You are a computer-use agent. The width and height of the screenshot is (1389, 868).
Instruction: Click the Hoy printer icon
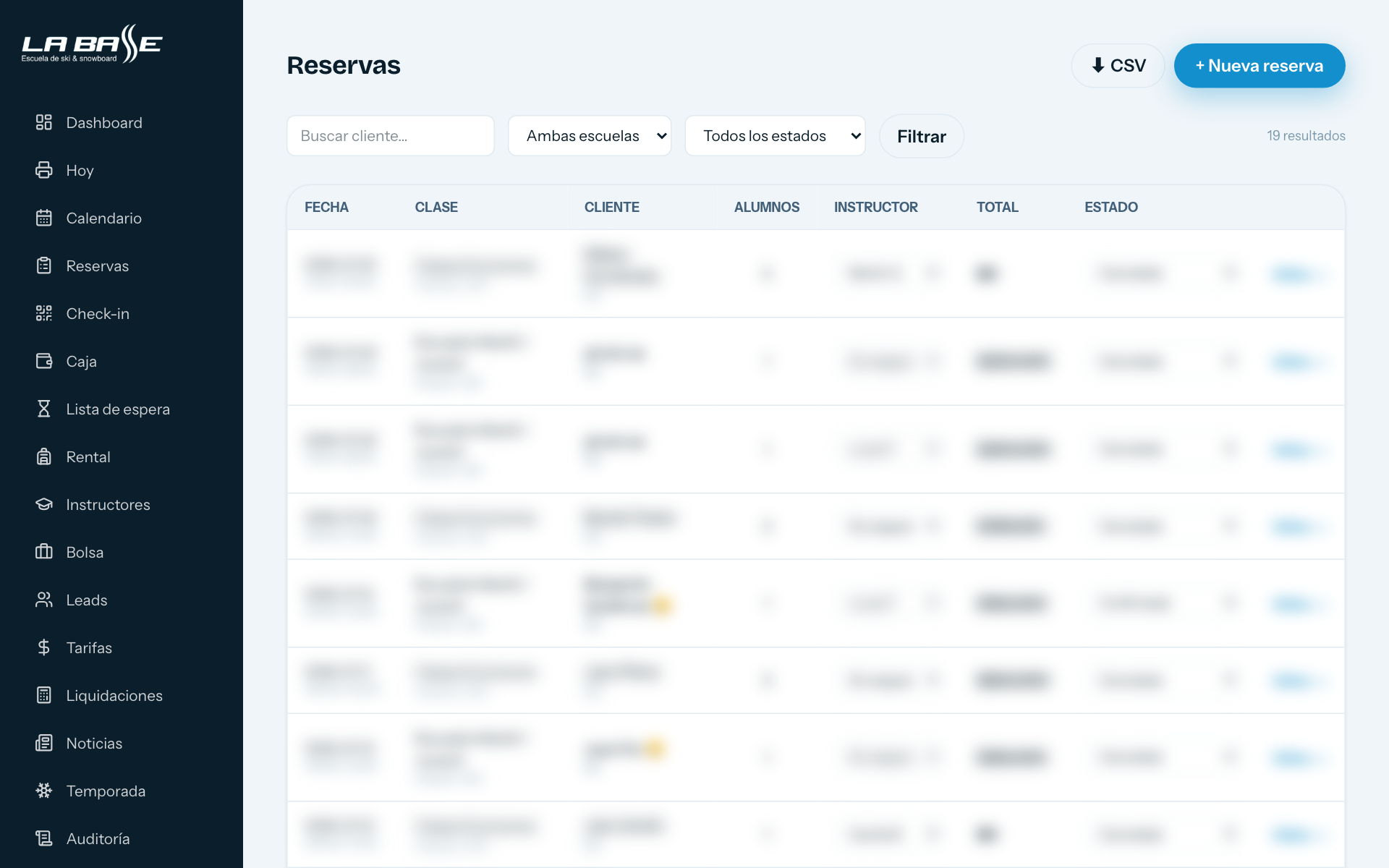point(44,170)
